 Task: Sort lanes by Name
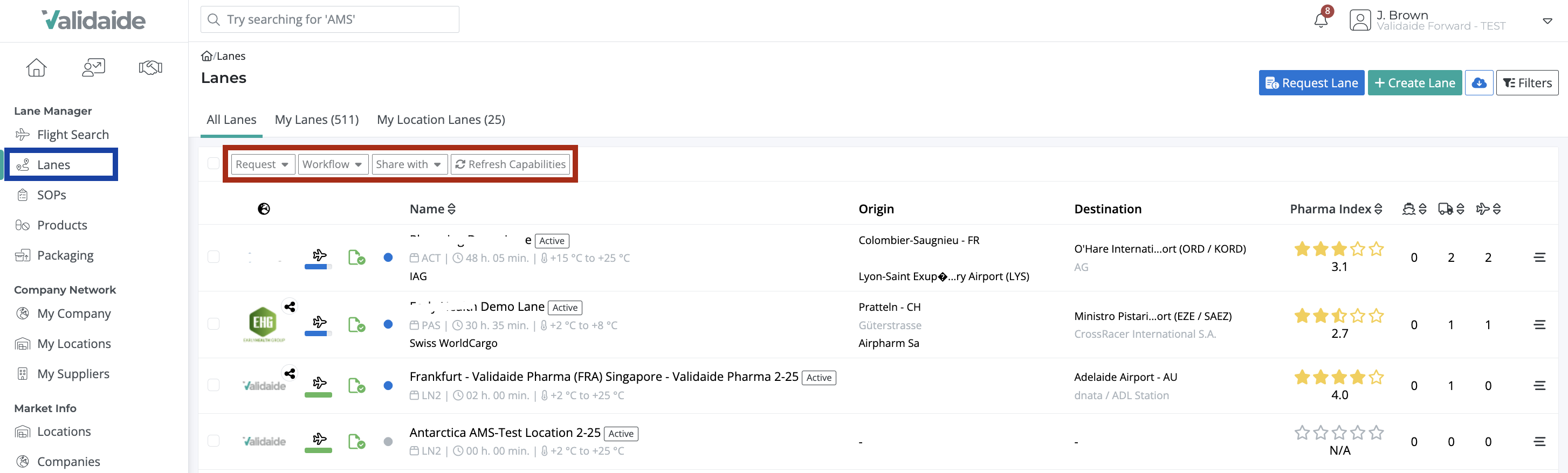click(432, 209)
